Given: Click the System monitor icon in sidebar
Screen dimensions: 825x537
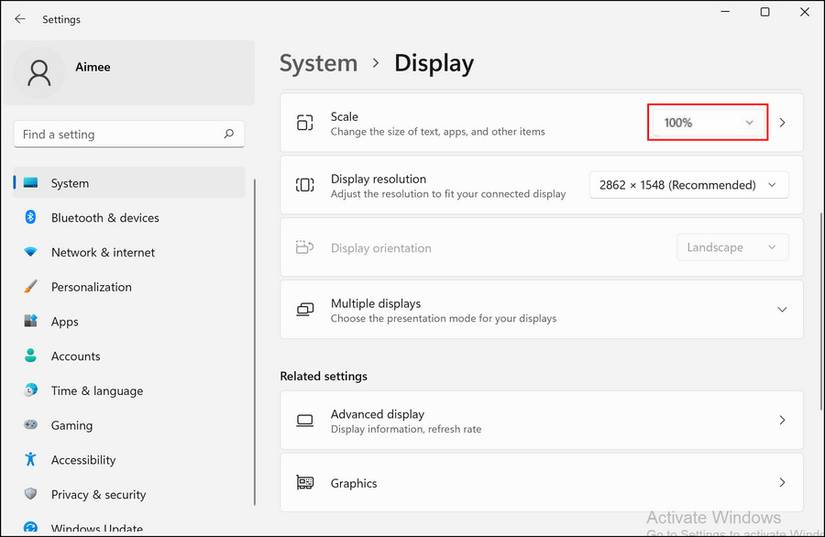Looking at the screenshot, I should [31, 183].
